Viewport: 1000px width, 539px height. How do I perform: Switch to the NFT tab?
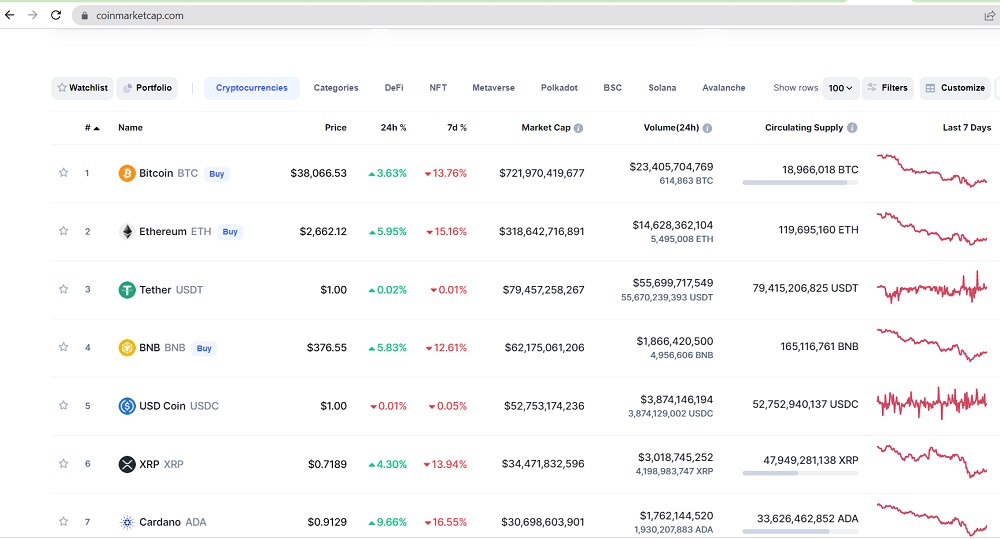tap(438, 88)
